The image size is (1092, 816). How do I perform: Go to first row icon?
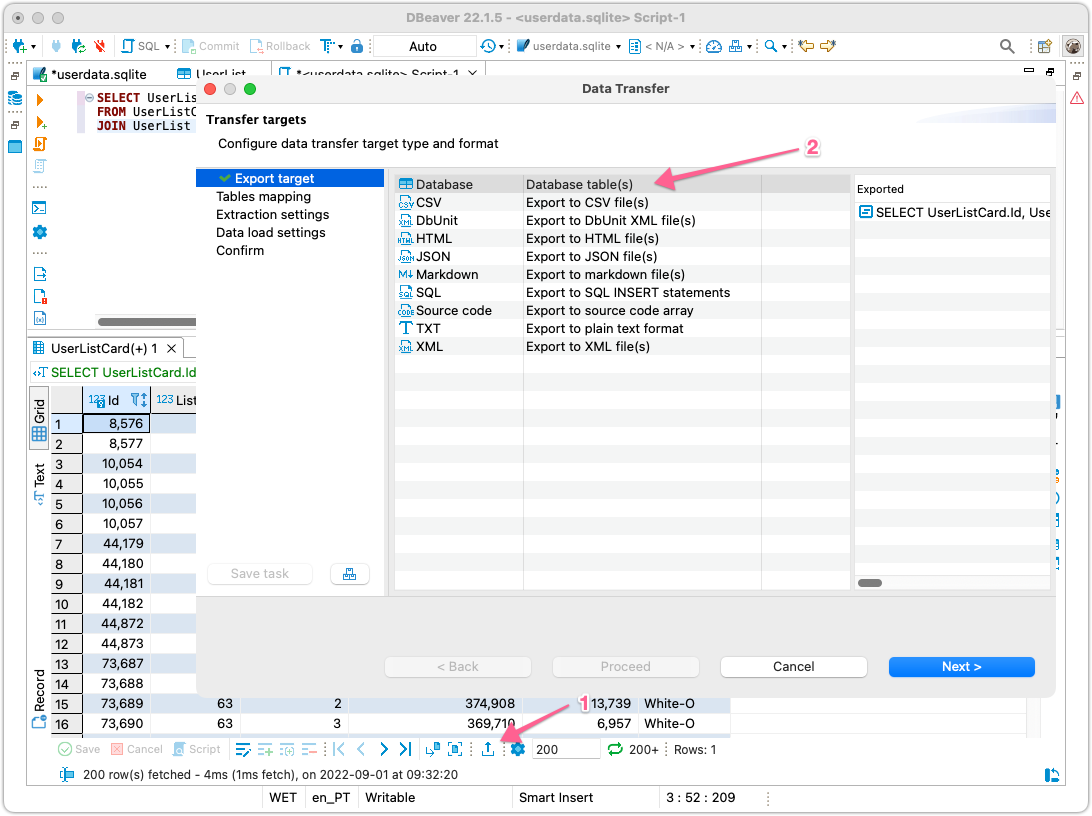pos(339,749)
